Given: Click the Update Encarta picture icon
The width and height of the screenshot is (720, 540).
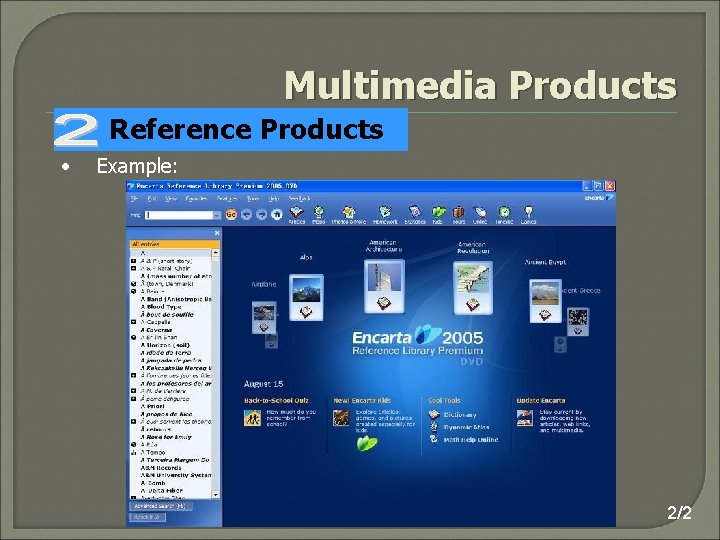Looking at the screenshot, I should pos(525,418).
